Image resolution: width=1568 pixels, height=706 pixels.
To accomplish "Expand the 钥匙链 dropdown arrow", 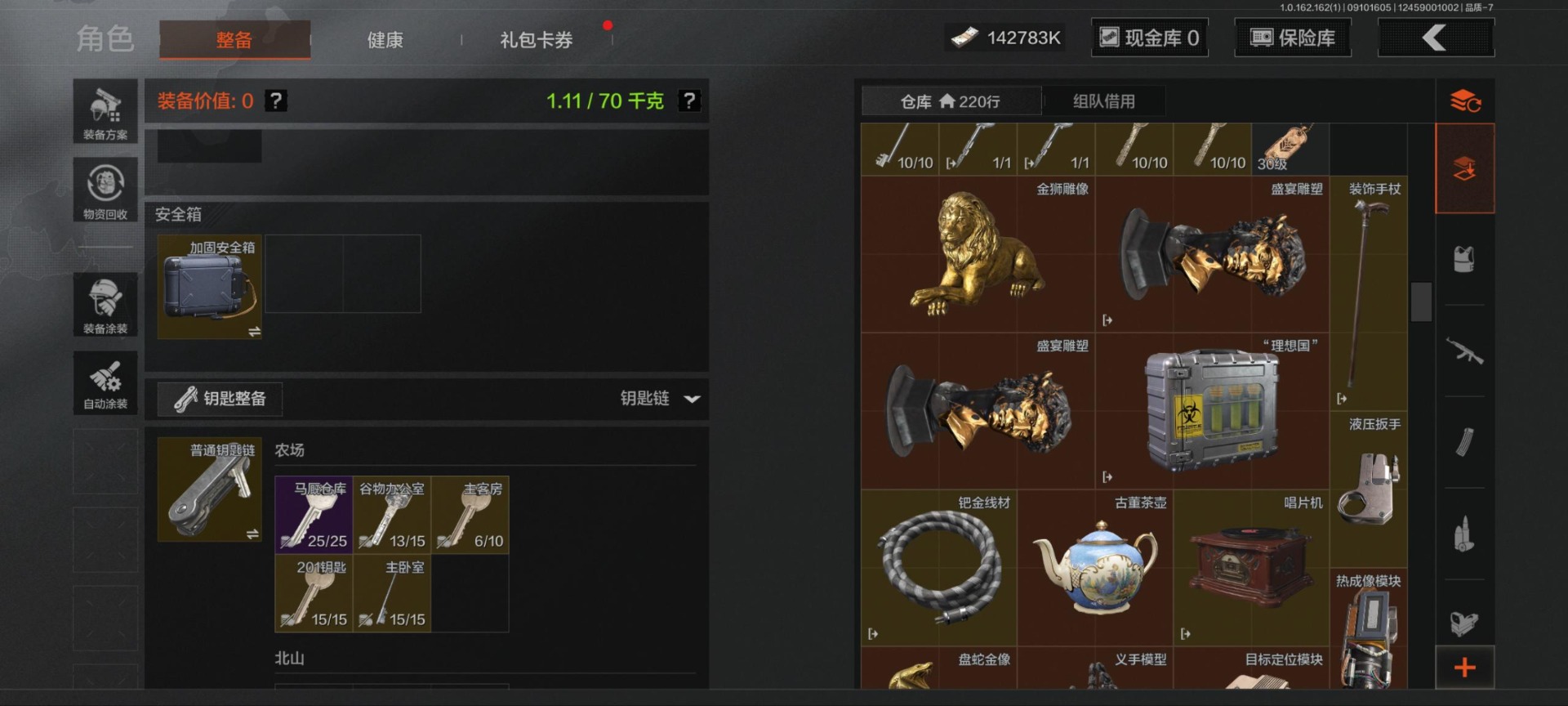I will click(692, 399).
